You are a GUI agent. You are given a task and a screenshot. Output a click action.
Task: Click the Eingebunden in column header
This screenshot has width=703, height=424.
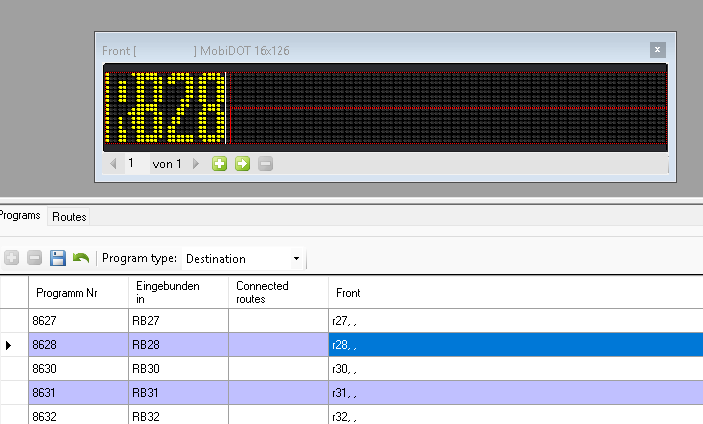[178, 292]
